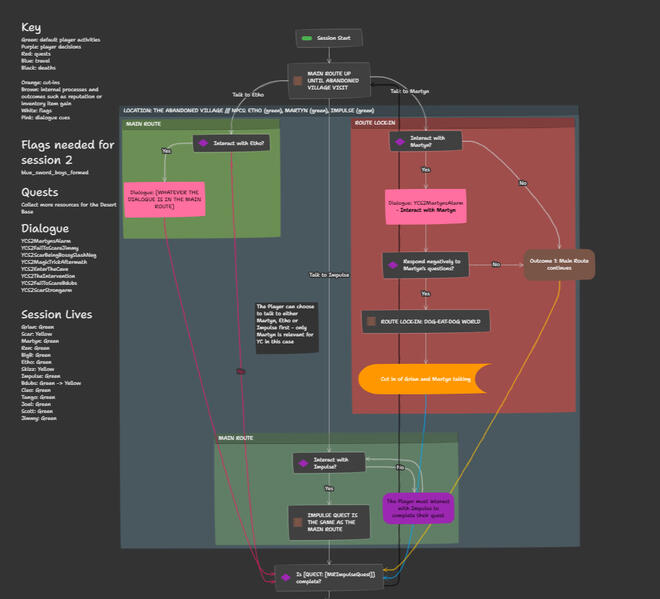660x599 pixels.
Task: Click 'Purple: player decisions' in the Key
Action: pos(51,47)
